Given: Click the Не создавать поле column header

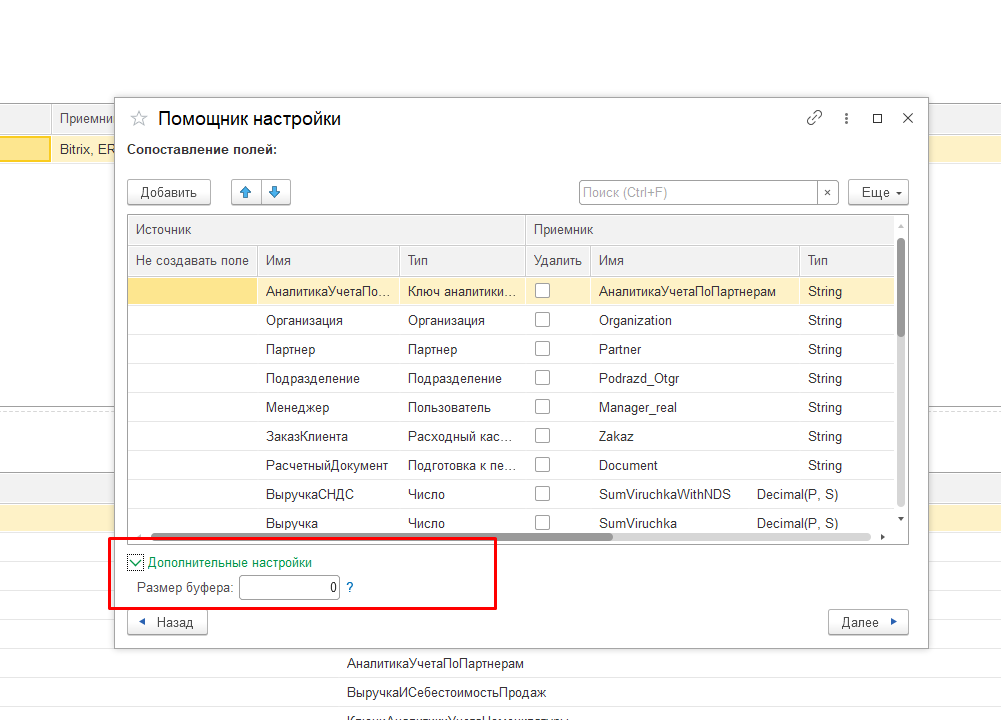Looking at the screenshot, I should coord(192,260).
